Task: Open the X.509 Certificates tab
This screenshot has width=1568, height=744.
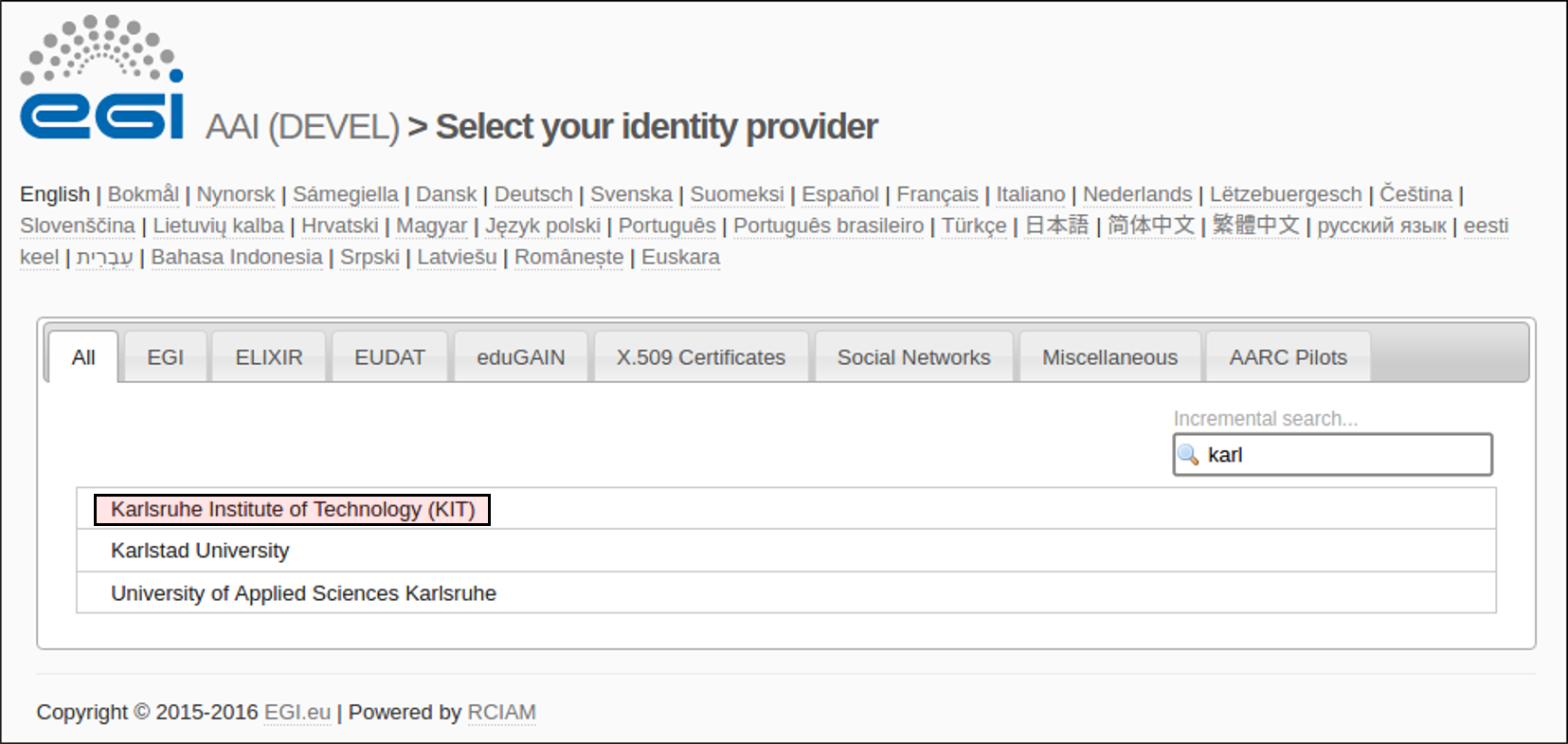Action: tap(701, 357)
